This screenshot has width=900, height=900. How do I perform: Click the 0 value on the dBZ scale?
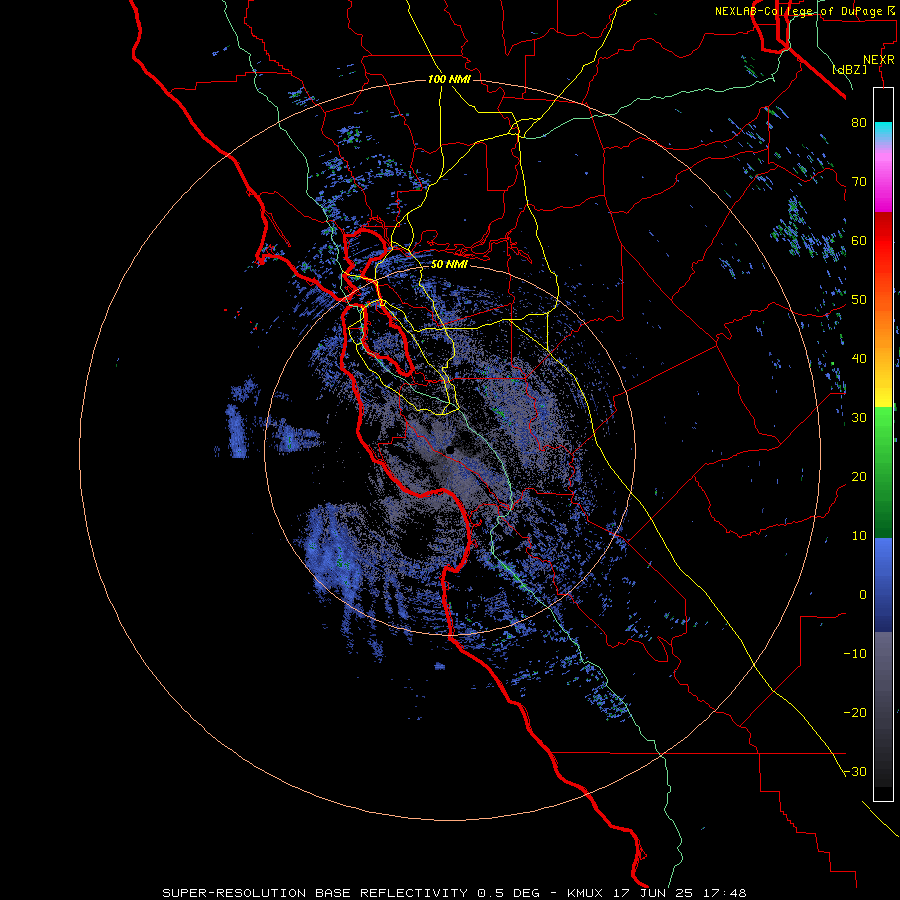click(863, 595)
